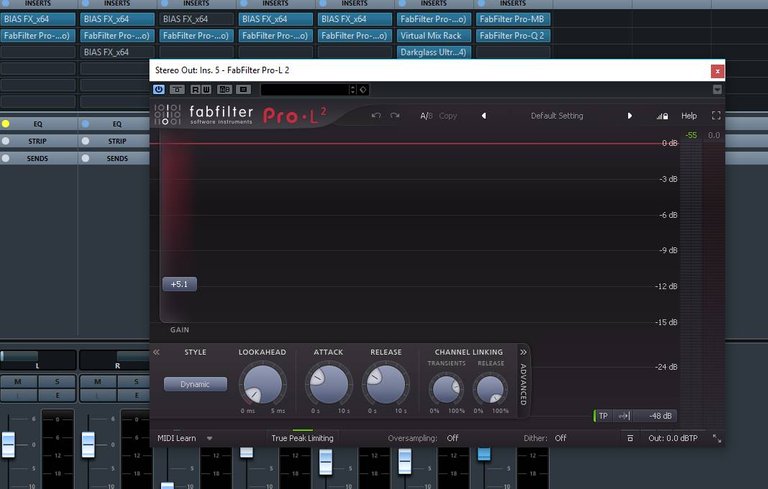Click the undo arrow in Pro-L 2
This screenshot has width=768, height=489.
point(376,116)
